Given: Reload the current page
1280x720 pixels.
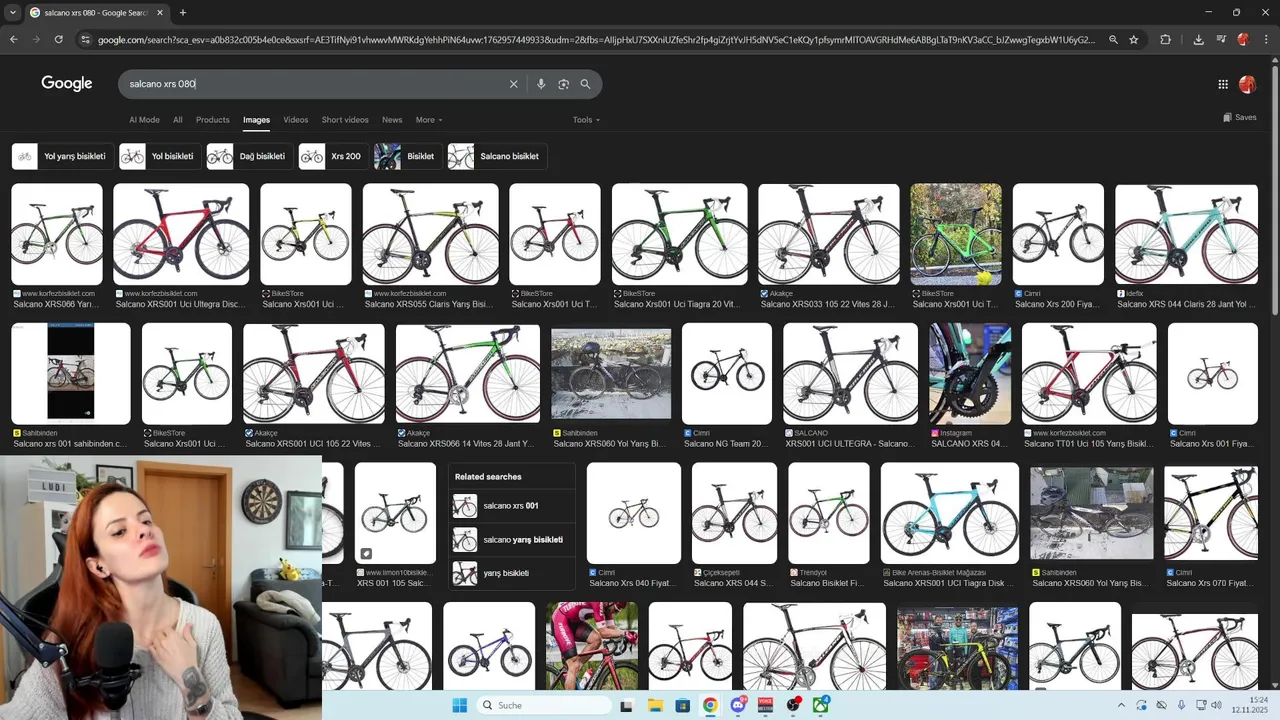Looking at the screenshot, I should [x=59, y=39].
